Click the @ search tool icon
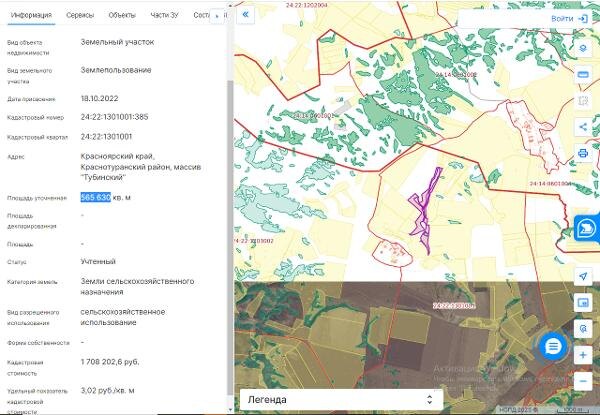The width and height of the screenshot is (600, 415). point(583,329)
